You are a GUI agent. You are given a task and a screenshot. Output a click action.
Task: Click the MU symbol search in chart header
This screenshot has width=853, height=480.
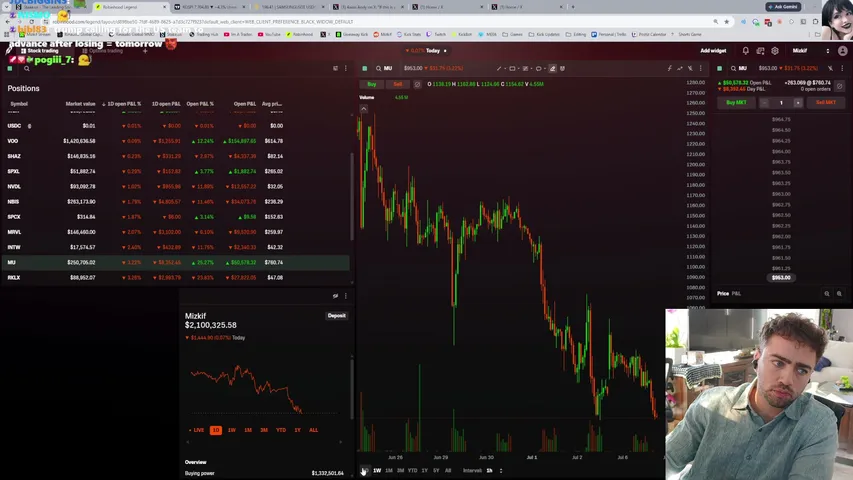384,69
